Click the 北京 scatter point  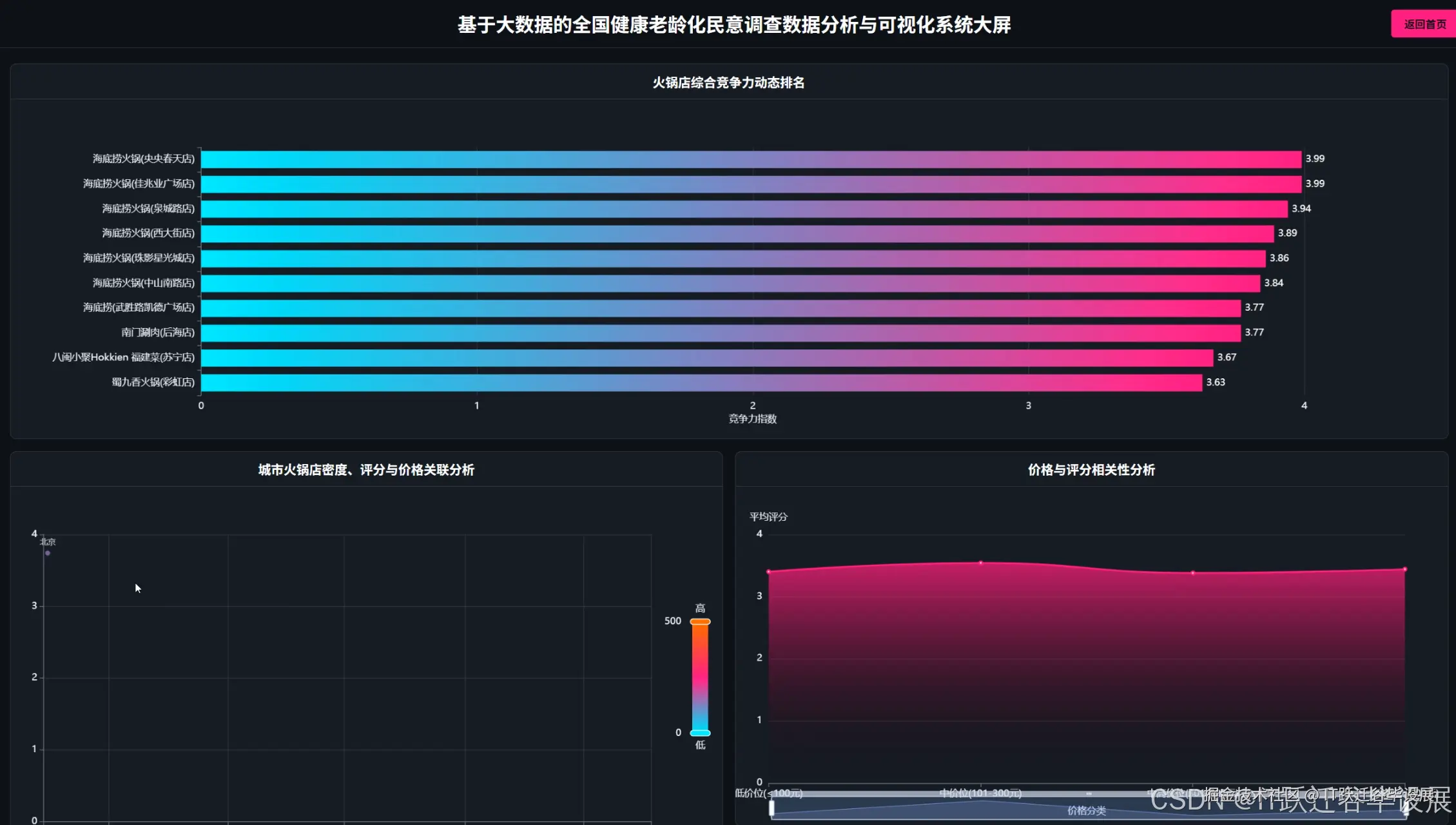click(x=48, y=553)
